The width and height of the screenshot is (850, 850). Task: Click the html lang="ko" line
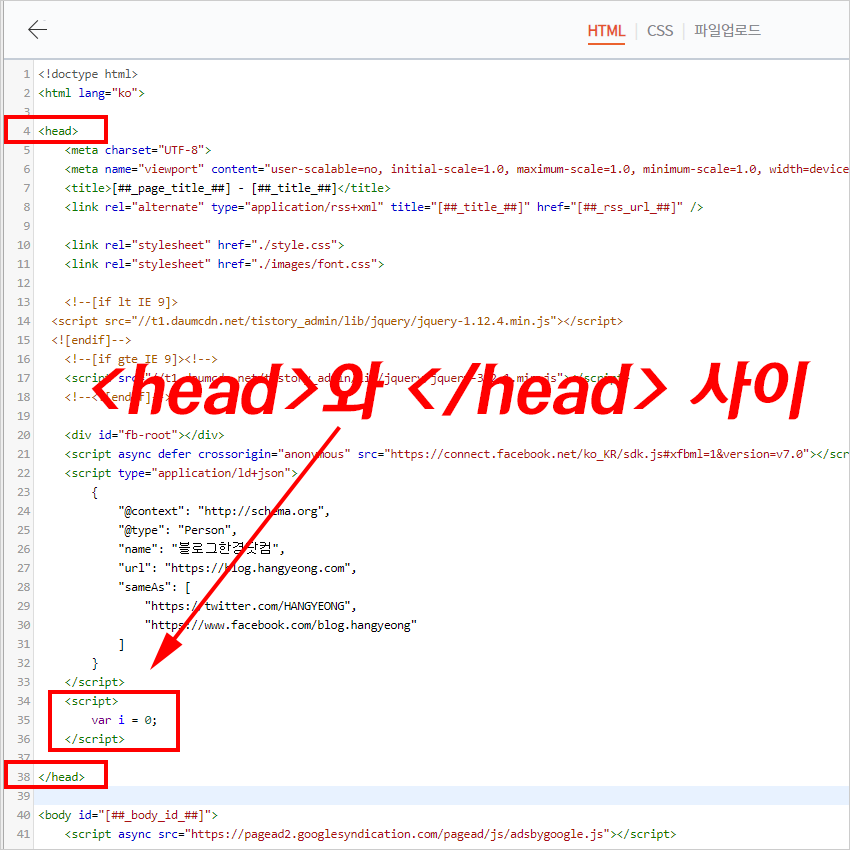[91, 93]
